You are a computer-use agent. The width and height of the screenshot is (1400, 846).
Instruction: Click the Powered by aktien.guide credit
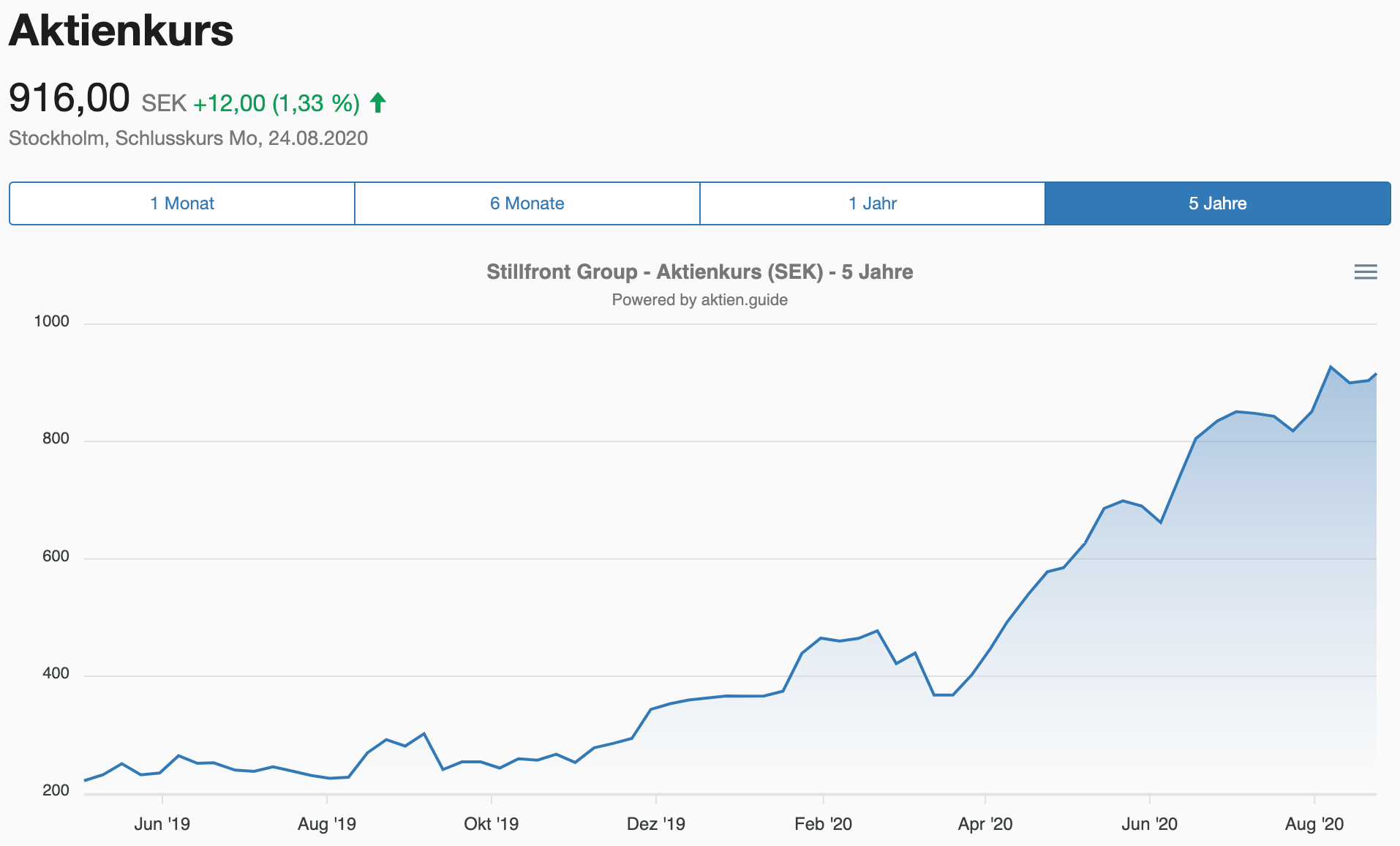700,300
